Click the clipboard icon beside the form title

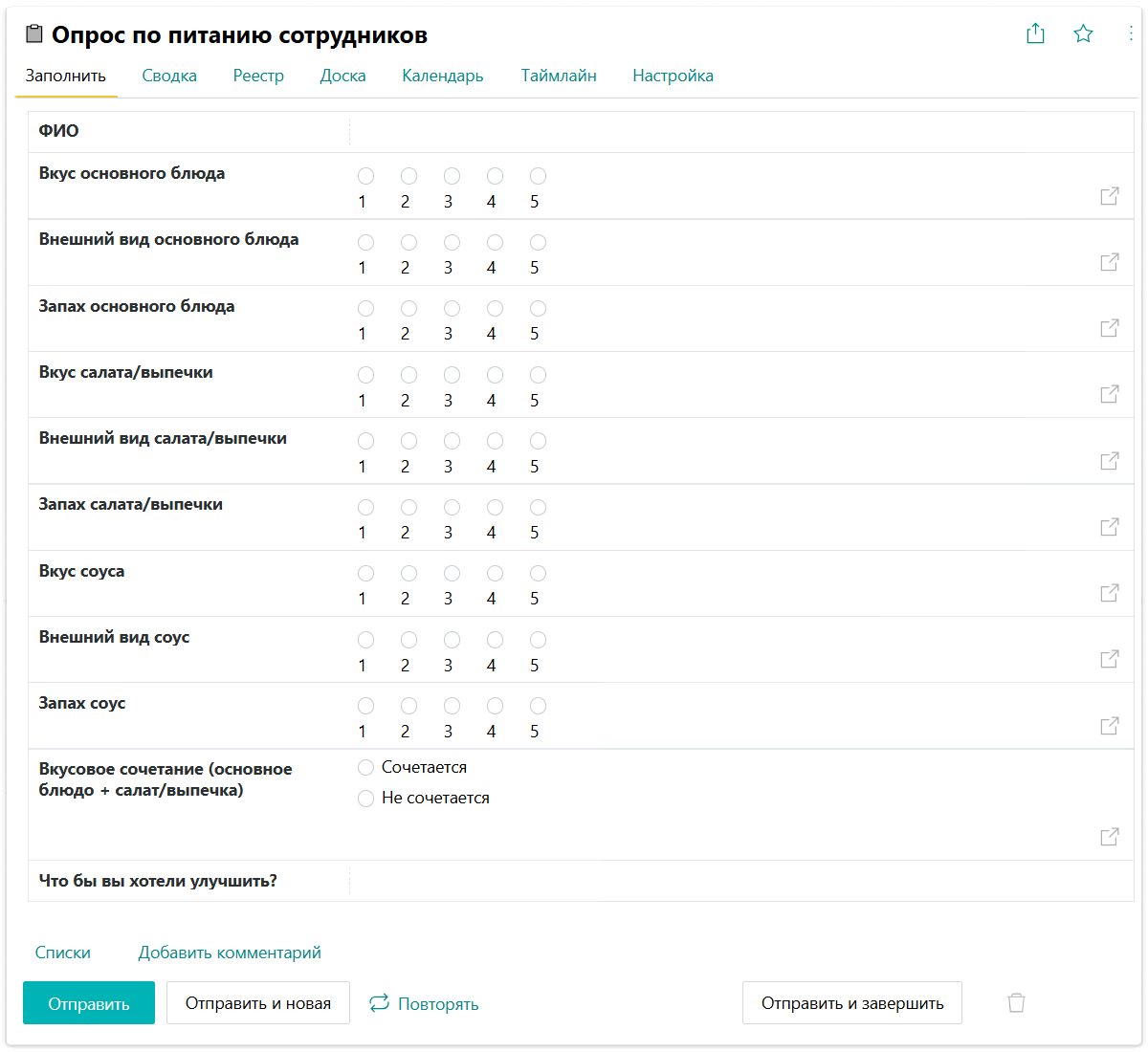point(34,35)
